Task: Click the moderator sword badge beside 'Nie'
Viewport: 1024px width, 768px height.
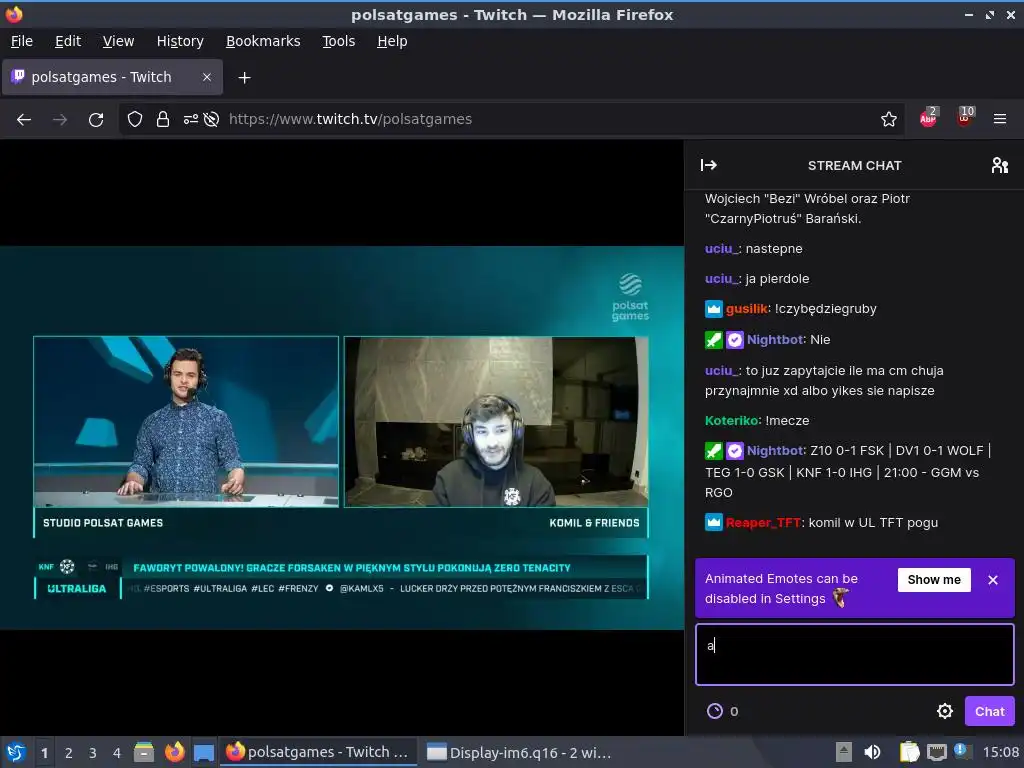Action: (714, 340)
